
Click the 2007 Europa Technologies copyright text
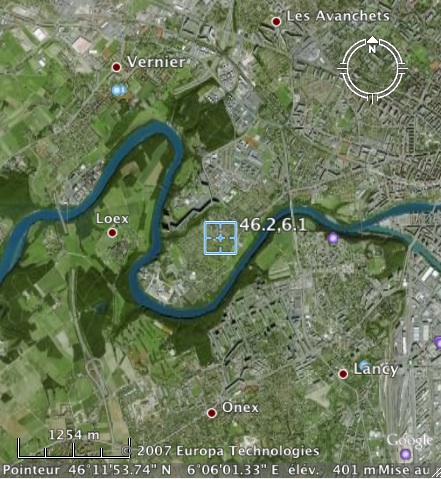tap(220, 451)
